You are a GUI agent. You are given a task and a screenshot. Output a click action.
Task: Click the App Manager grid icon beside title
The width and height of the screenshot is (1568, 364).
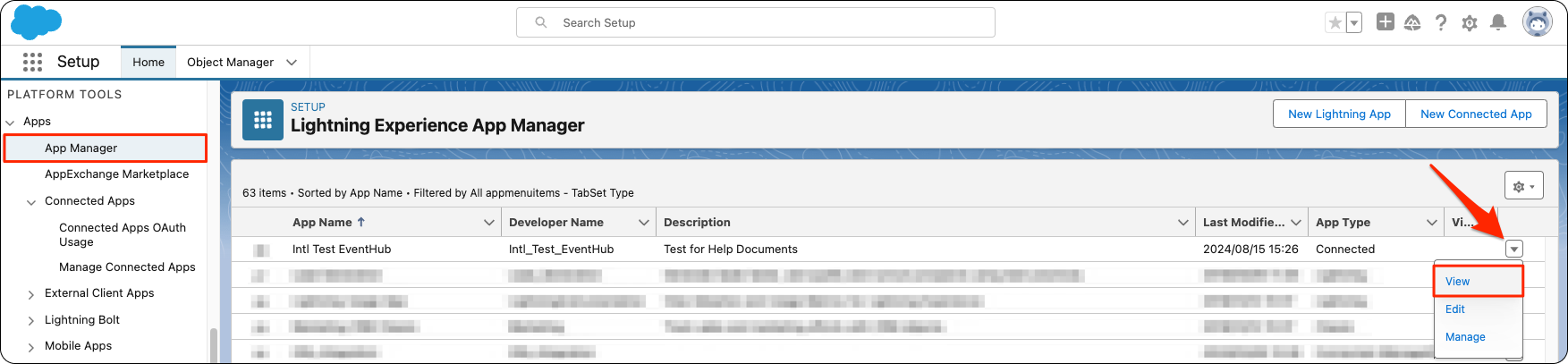263,120
